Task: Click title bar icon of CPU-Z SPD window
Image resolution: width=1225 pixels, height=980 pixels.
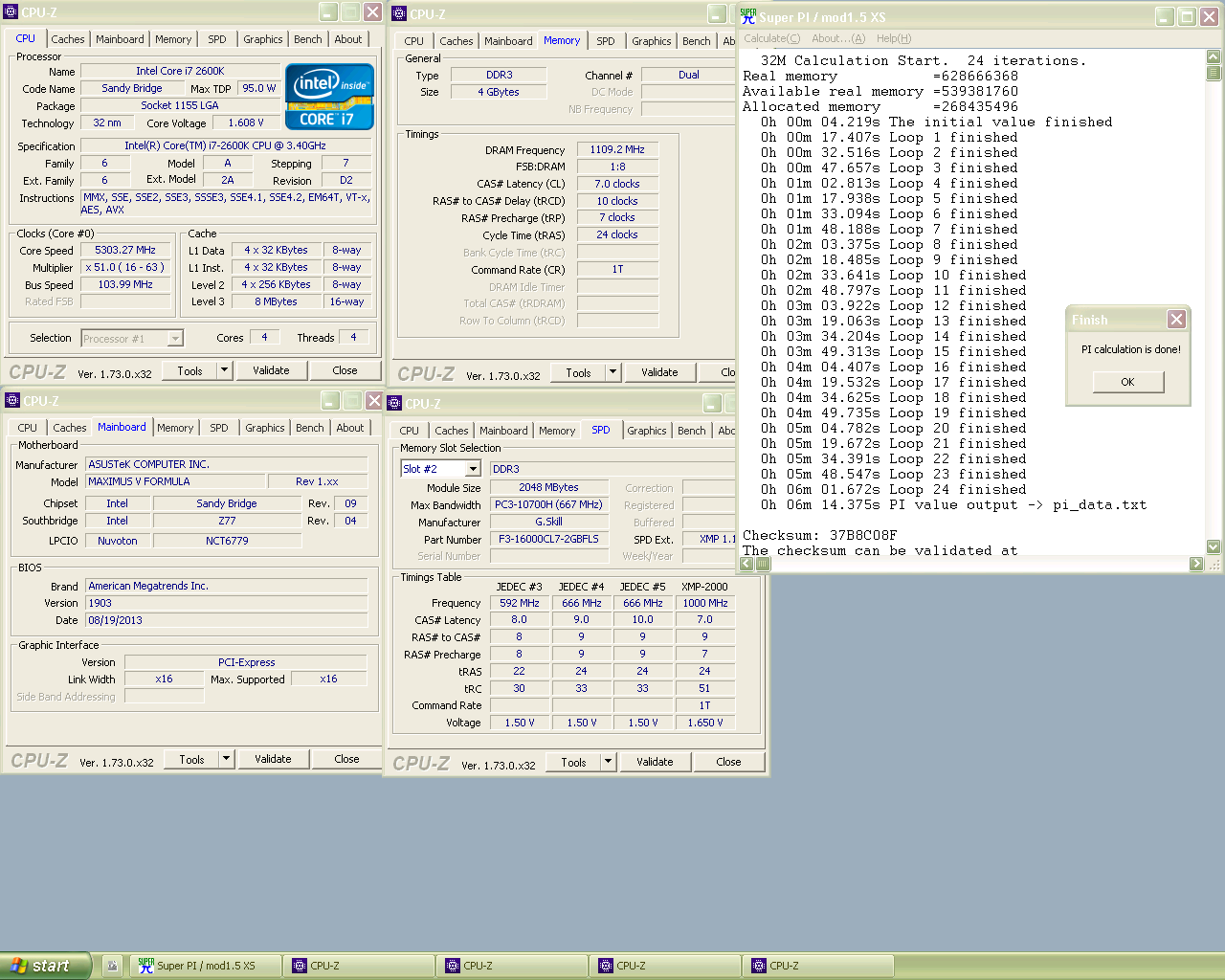Action: click(x=395, y=403)
